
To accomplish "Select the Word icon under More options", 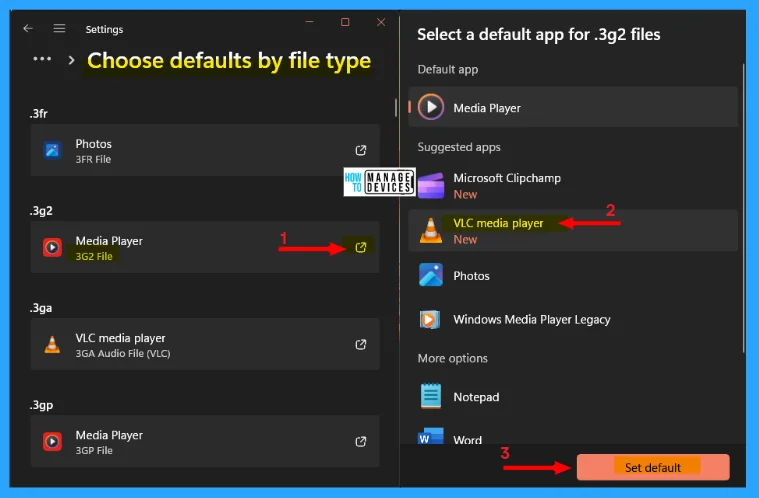I will 431,436.
